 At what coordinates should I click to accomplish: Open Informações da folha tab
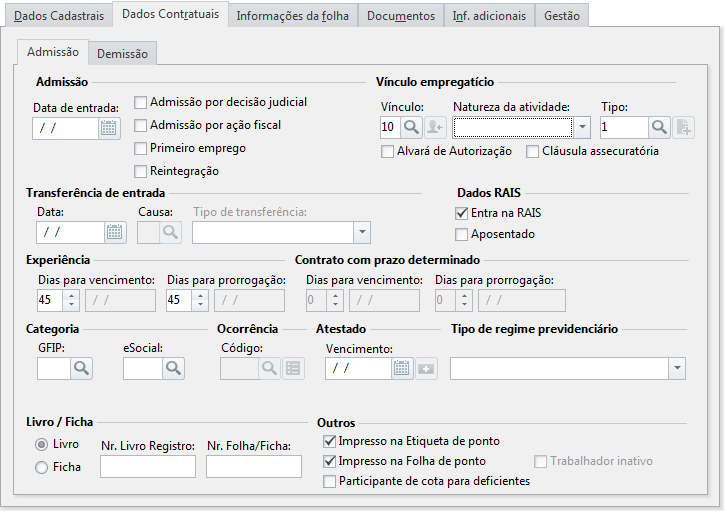[293, 16]
